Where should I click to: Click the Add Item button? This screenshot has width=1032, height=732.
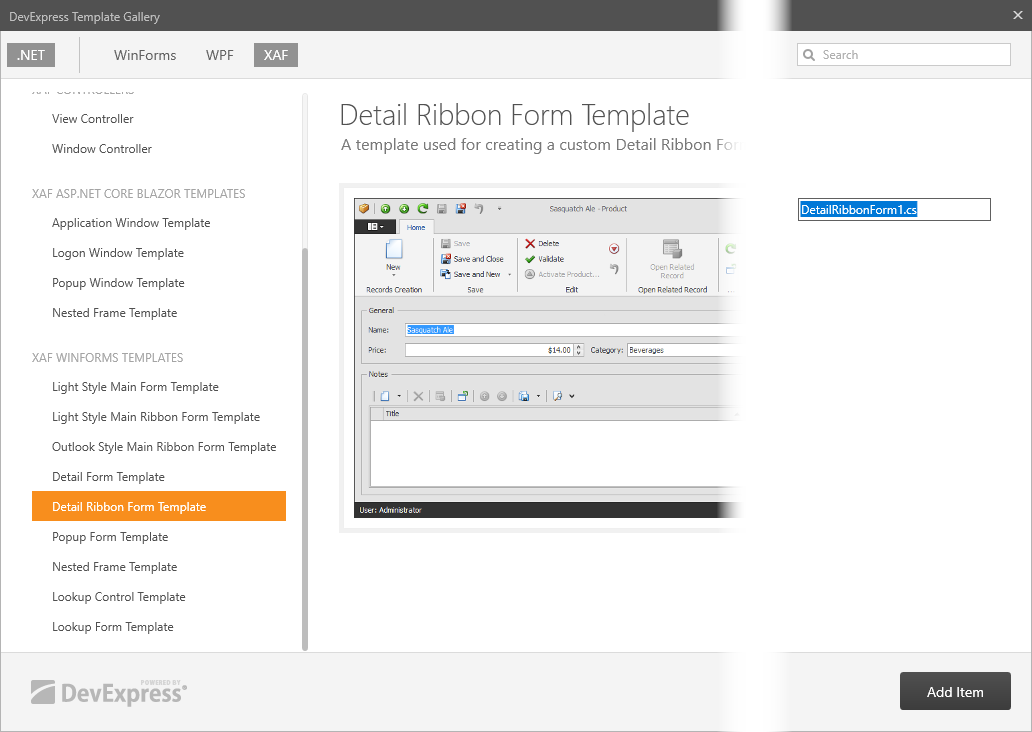coord(955,691)
